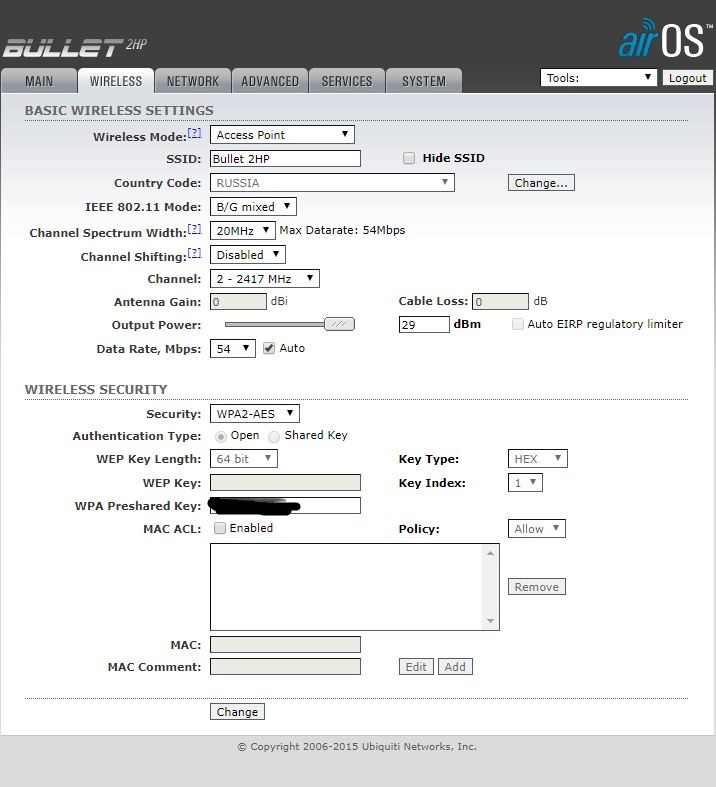This screenshot has height=787, width=716.
Task: Click the Output Power dBm value field
Action: 424,324
